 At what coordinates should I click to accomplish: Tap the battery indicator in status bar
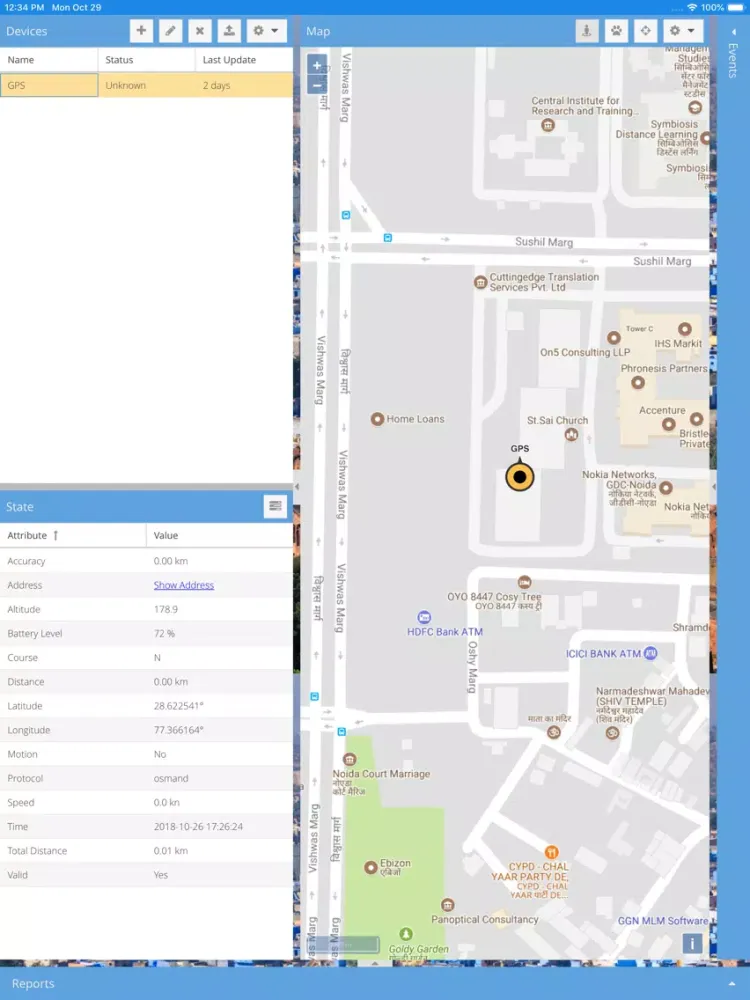735,7
